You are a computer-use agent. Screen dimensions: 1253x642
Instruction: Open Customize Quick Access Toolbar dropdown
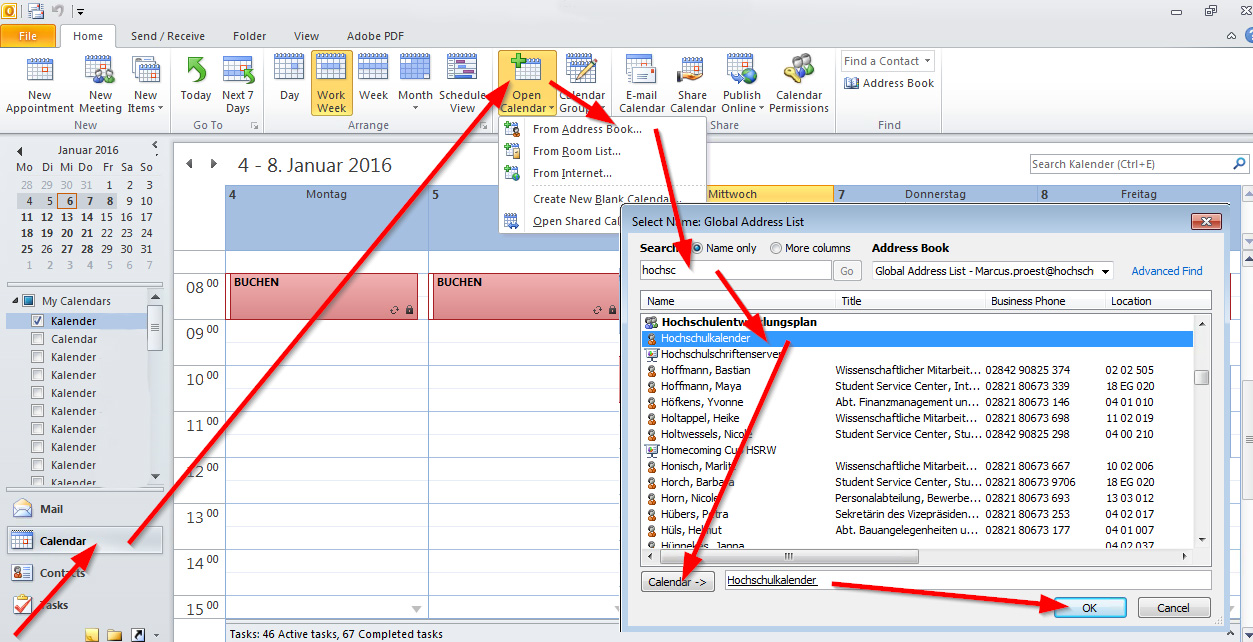tap(80, 12)
